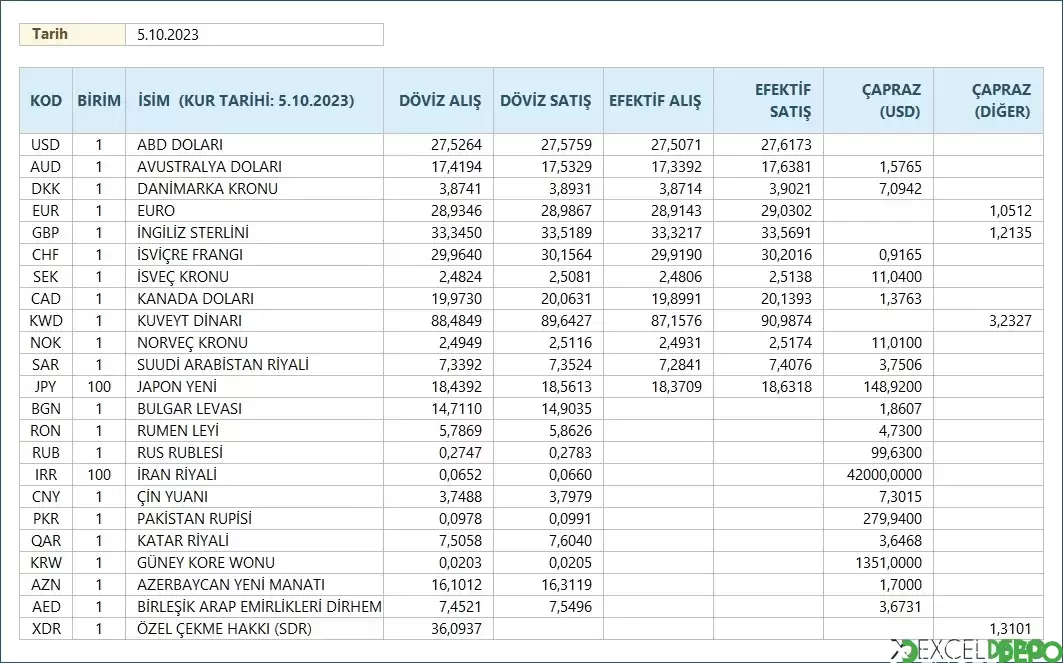The width and height of the screenshot is (1063, 663).
Task: Select the date field showing 5.10.2023
Action: tap(254, 35)
